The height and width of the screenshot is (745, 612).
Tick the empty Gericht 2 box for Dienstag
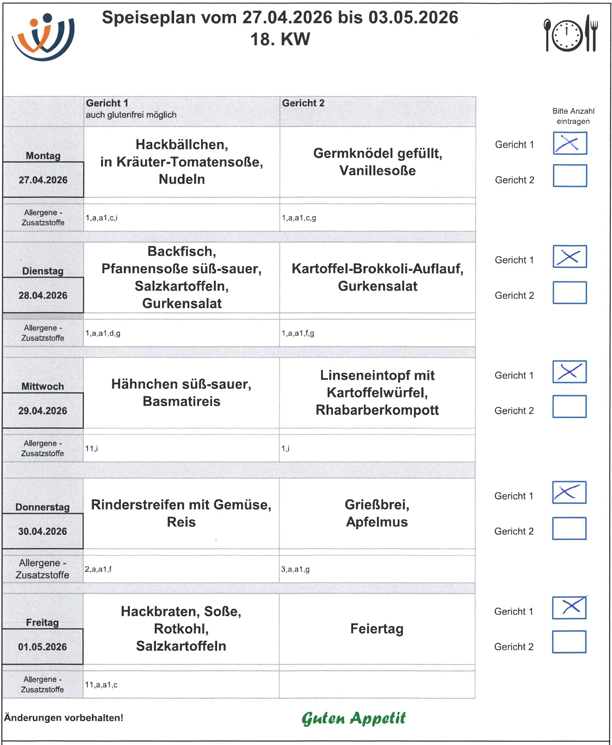coord(569,293)
